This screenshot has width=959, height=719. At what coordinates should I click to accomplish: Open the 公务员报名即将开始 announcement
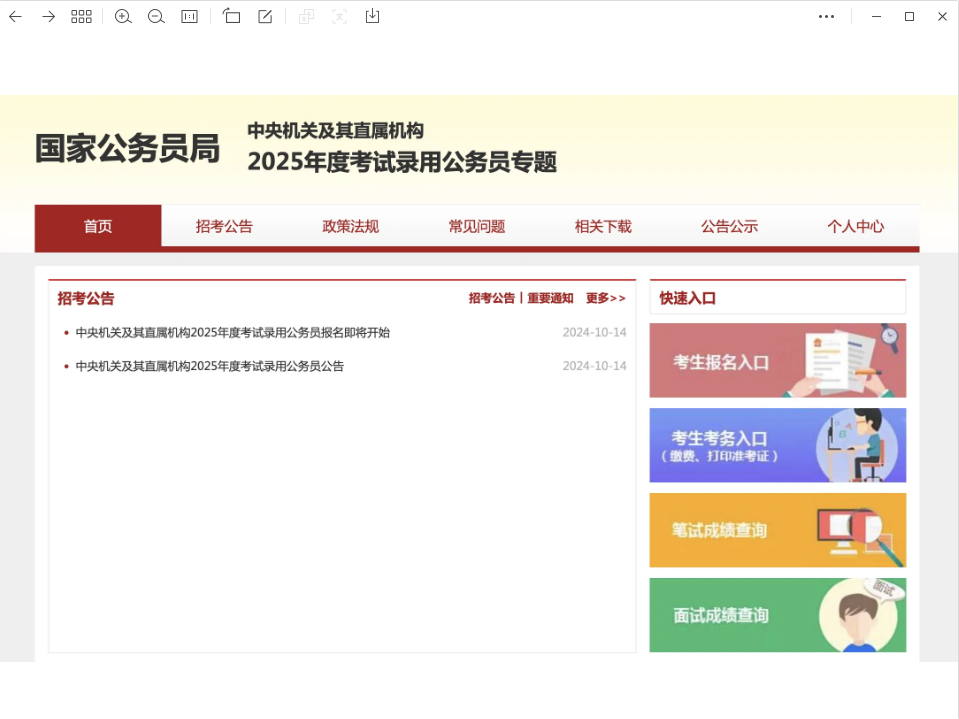(x=232, y=333)
